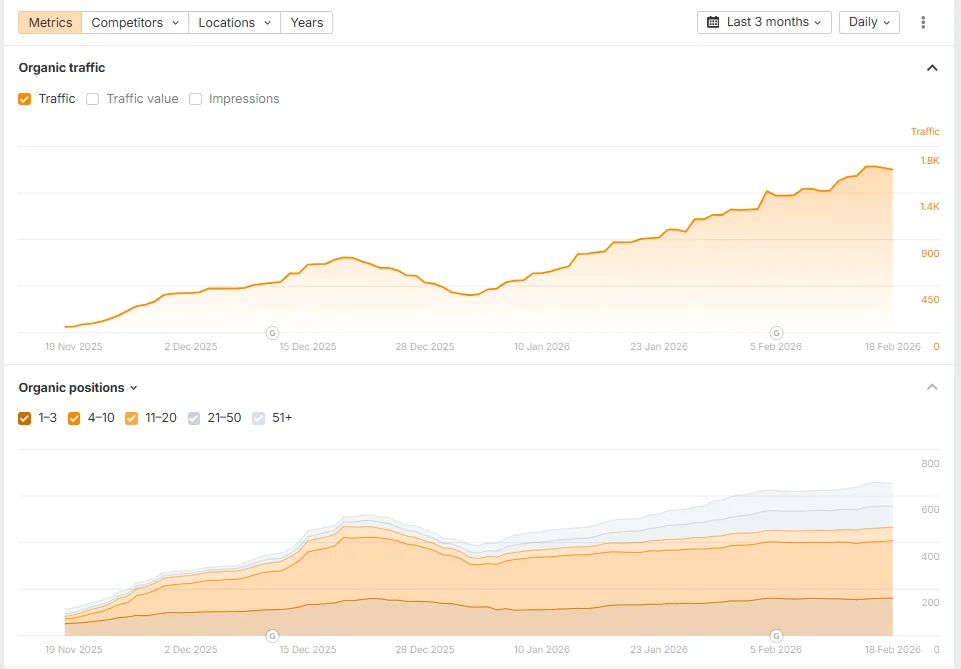Open the Last 3 months date range selector
The width and height of the screenshot is (961, 669).
pos(764,22)
